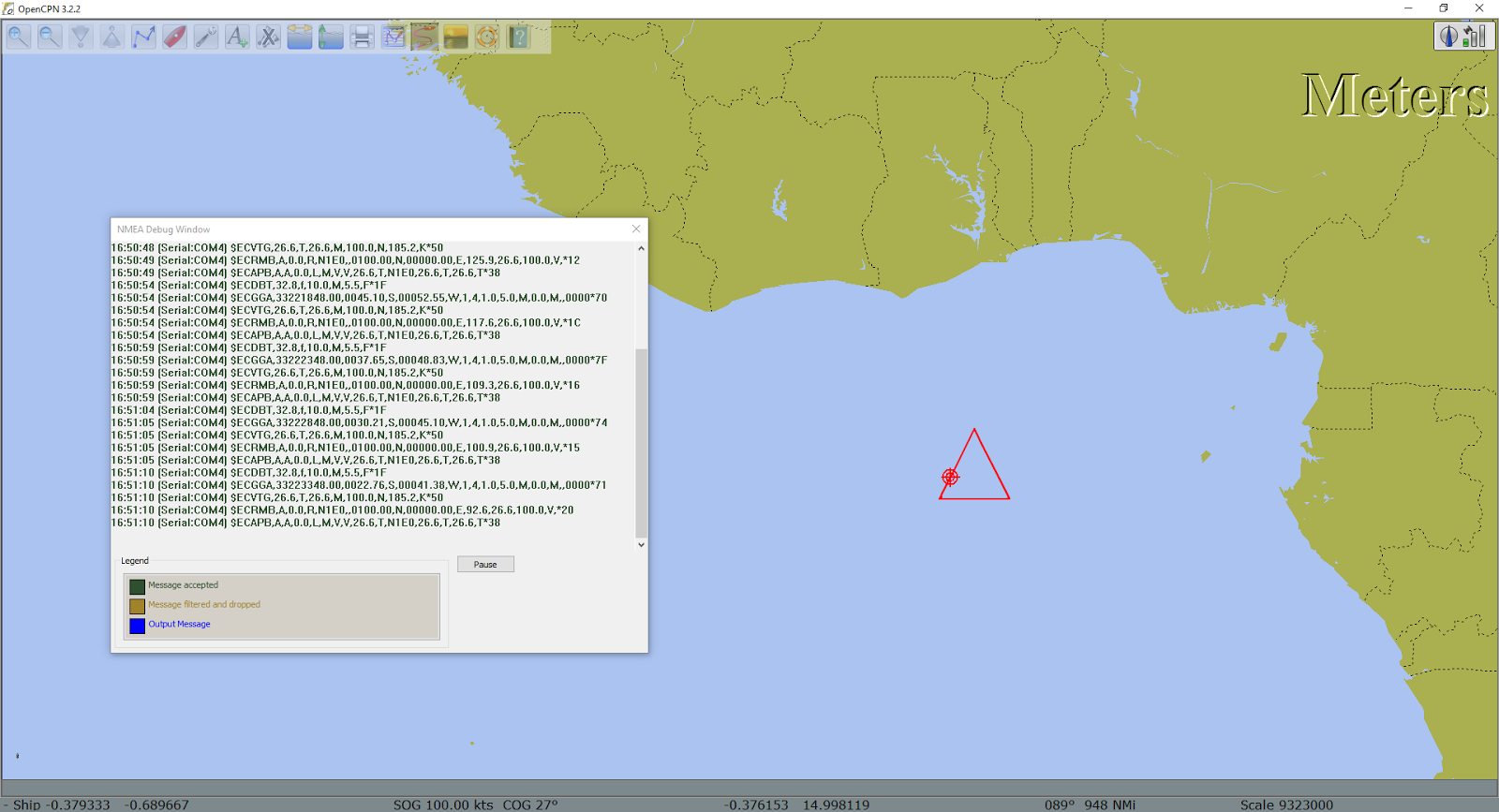Click the 'Message filtered and dropped' legend label

pyautogui.click(x=204, y=605)
